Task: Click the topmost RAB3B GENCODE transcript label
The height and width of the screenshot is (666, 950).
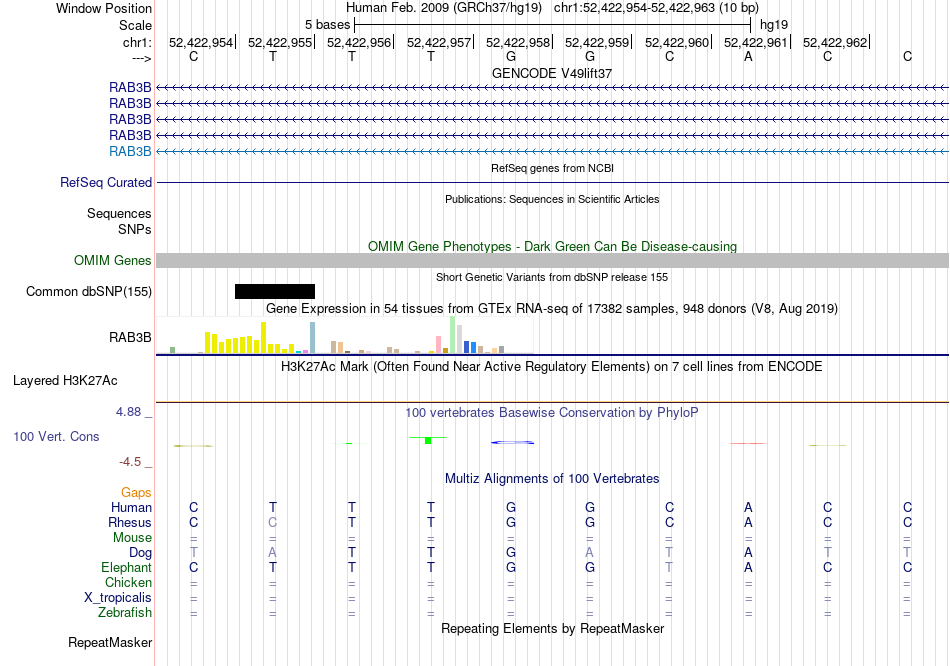Action: click(x=130, y=88)
